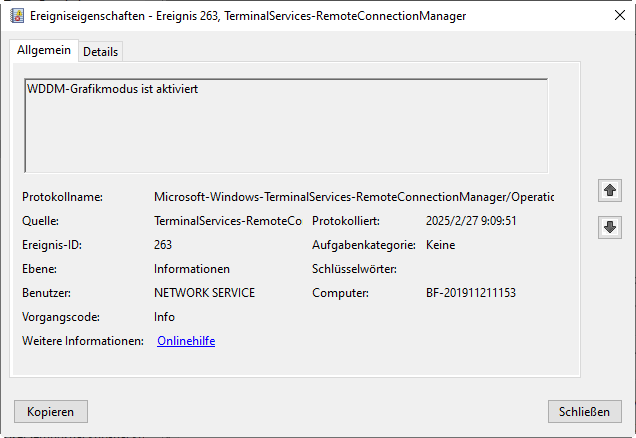Click the Ebene value Informationen
This screenshot has height=438, width=636.
pos(192,269)
